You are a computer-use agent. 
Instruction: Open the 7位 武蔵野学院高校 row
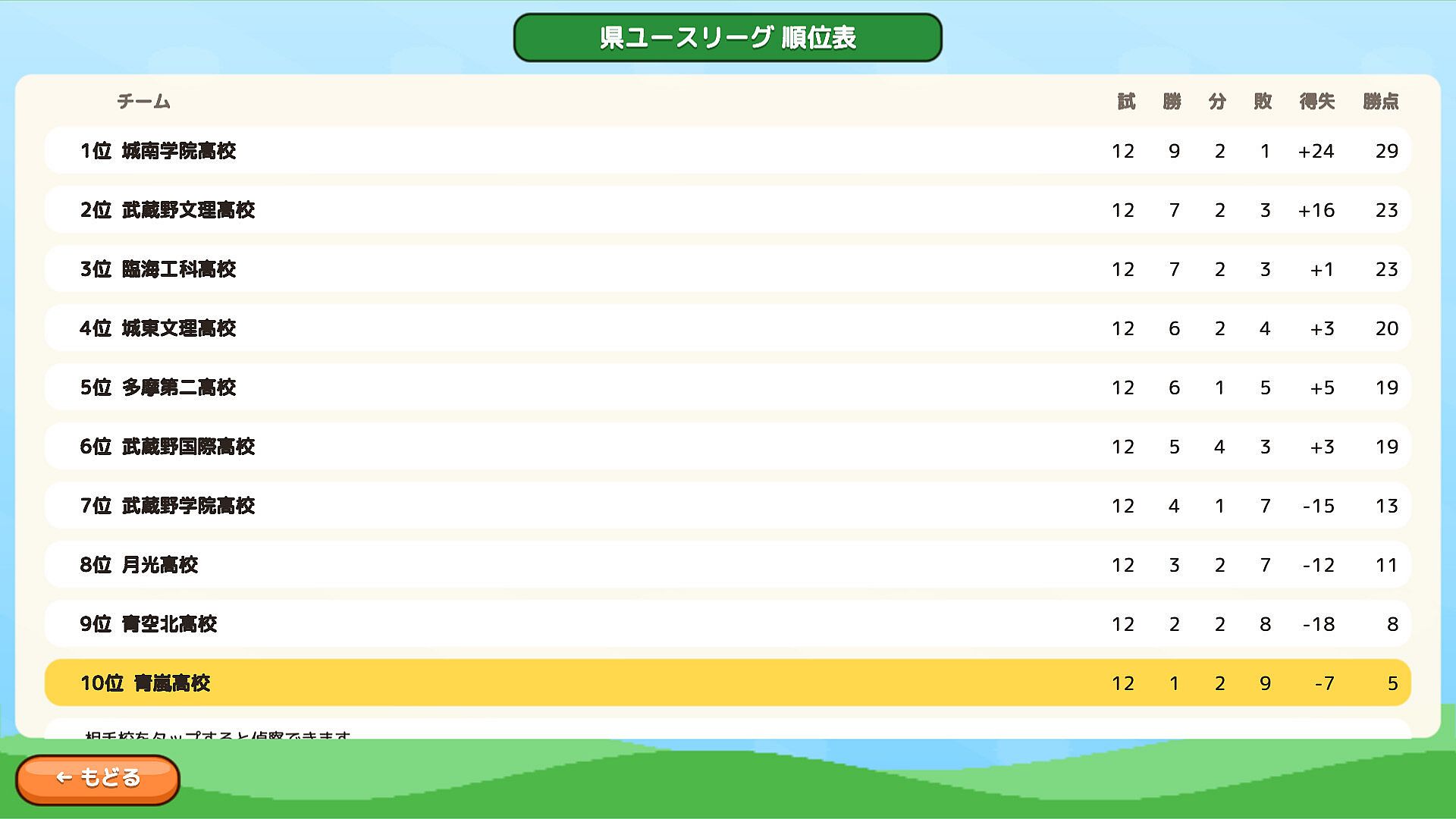pyautogui.click(x=727, y=505)
